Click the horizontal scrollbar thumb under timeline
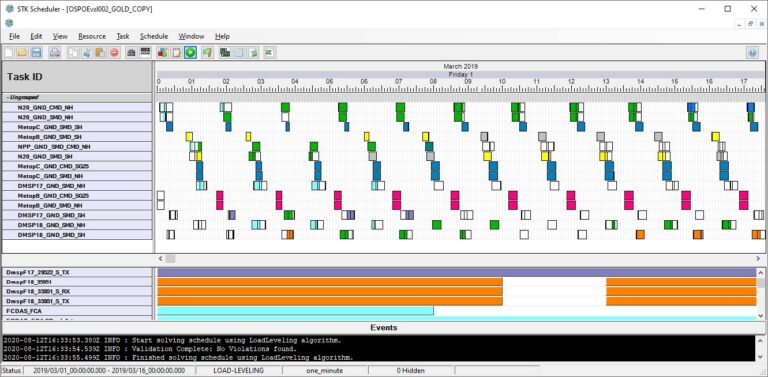The height and width of the screenshot is (377, 768). pyautogui.click(x=170, y=259)
